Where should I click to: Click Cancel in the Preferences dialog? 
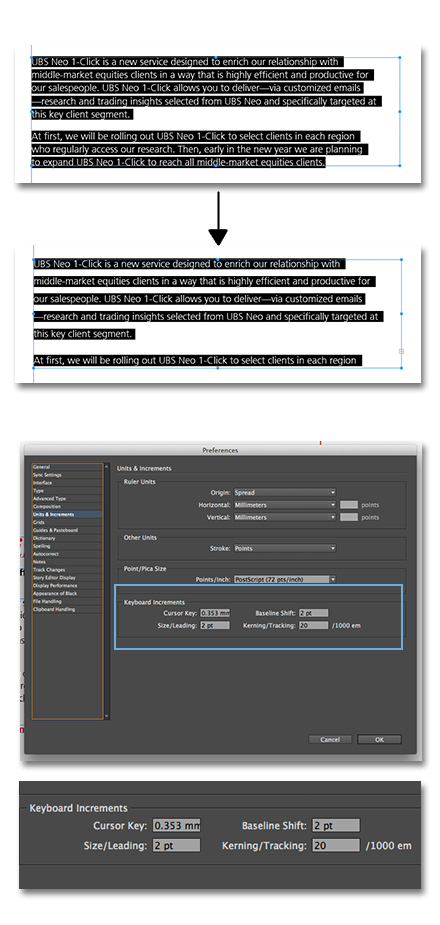click(330, 740)
